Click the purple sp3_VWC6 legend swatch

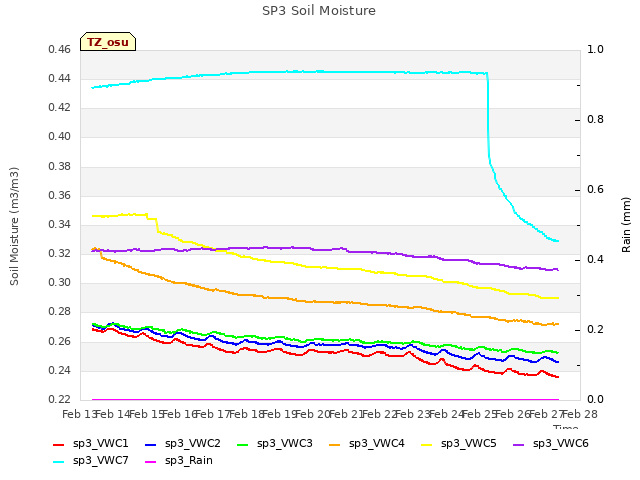[x=519, y=444]
